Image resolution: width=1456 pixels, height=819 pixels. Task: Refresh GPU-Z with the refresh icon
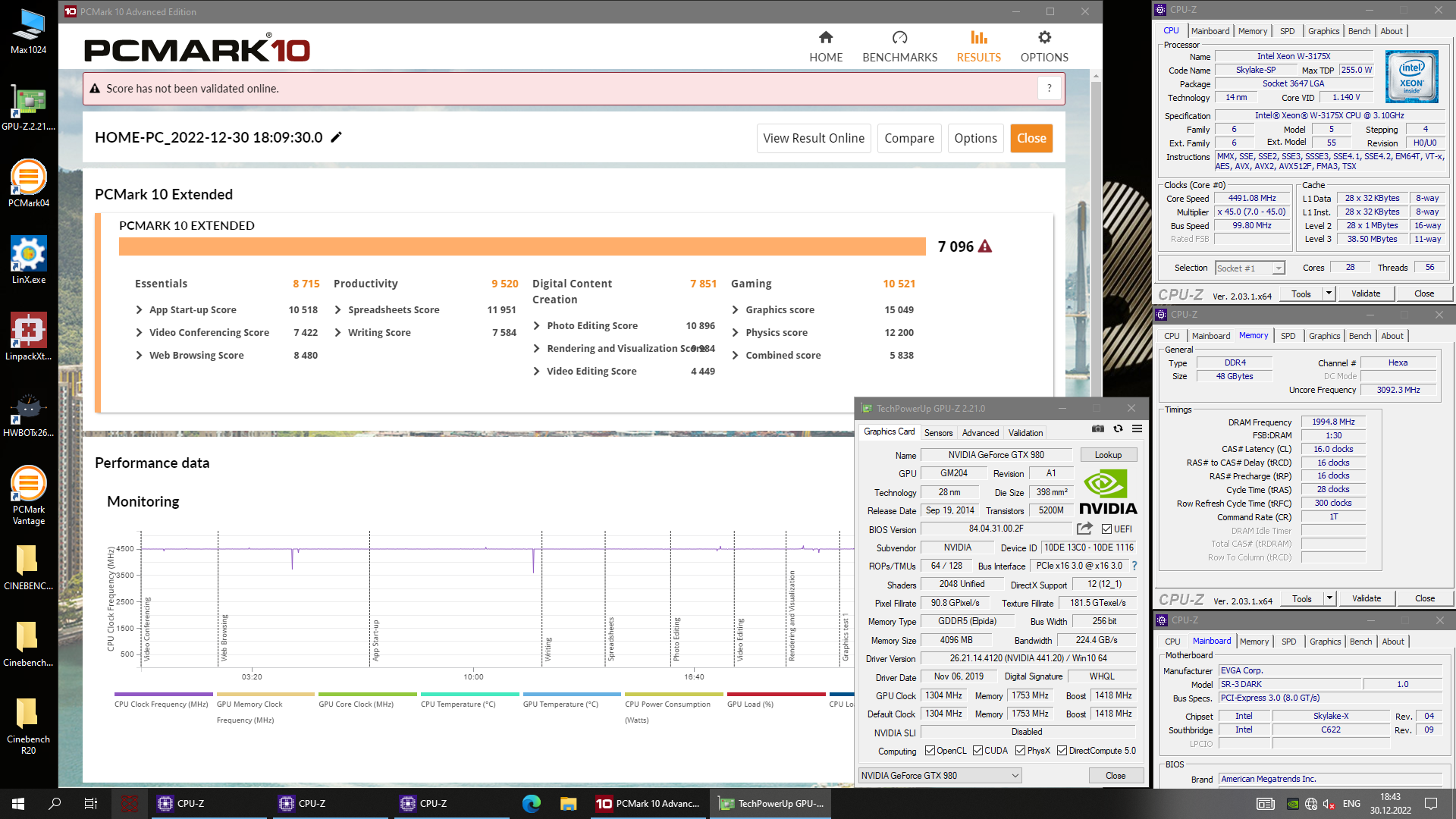click(1118, 429)
